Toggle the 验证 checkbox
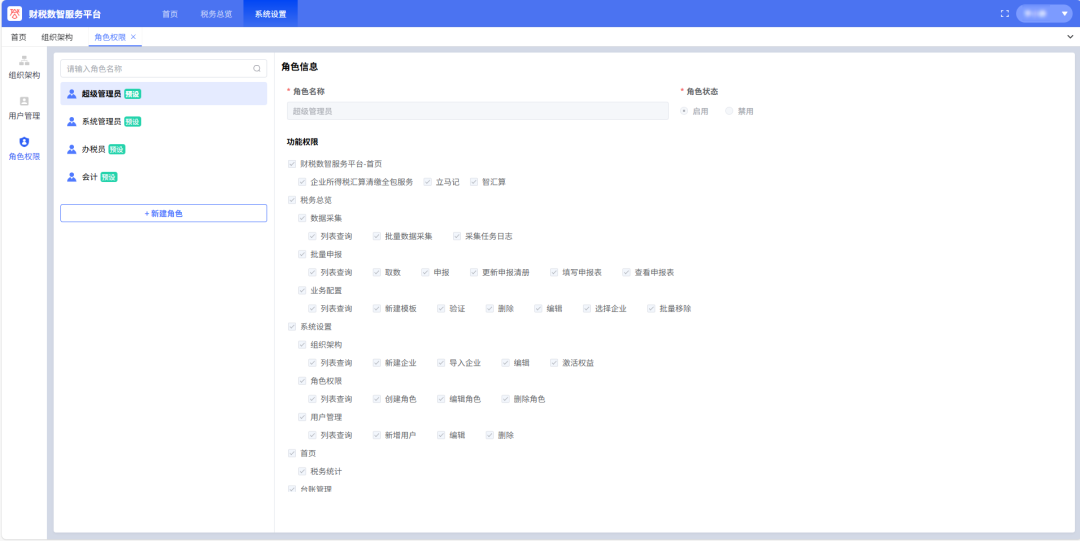Image resolution: width=1080 pixels, height=541 pixels. click(441, 309)
